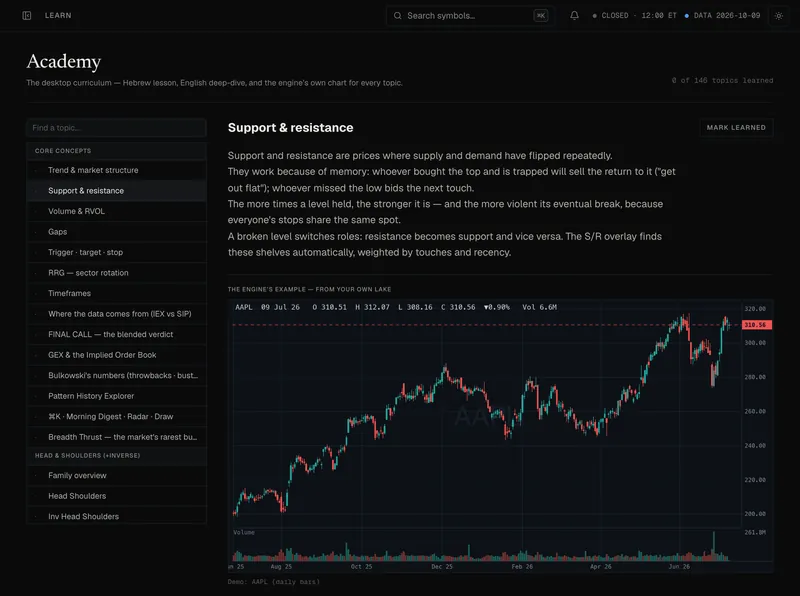
Task: Toggle light/dark theme sun icon
Action: (779, 16)
